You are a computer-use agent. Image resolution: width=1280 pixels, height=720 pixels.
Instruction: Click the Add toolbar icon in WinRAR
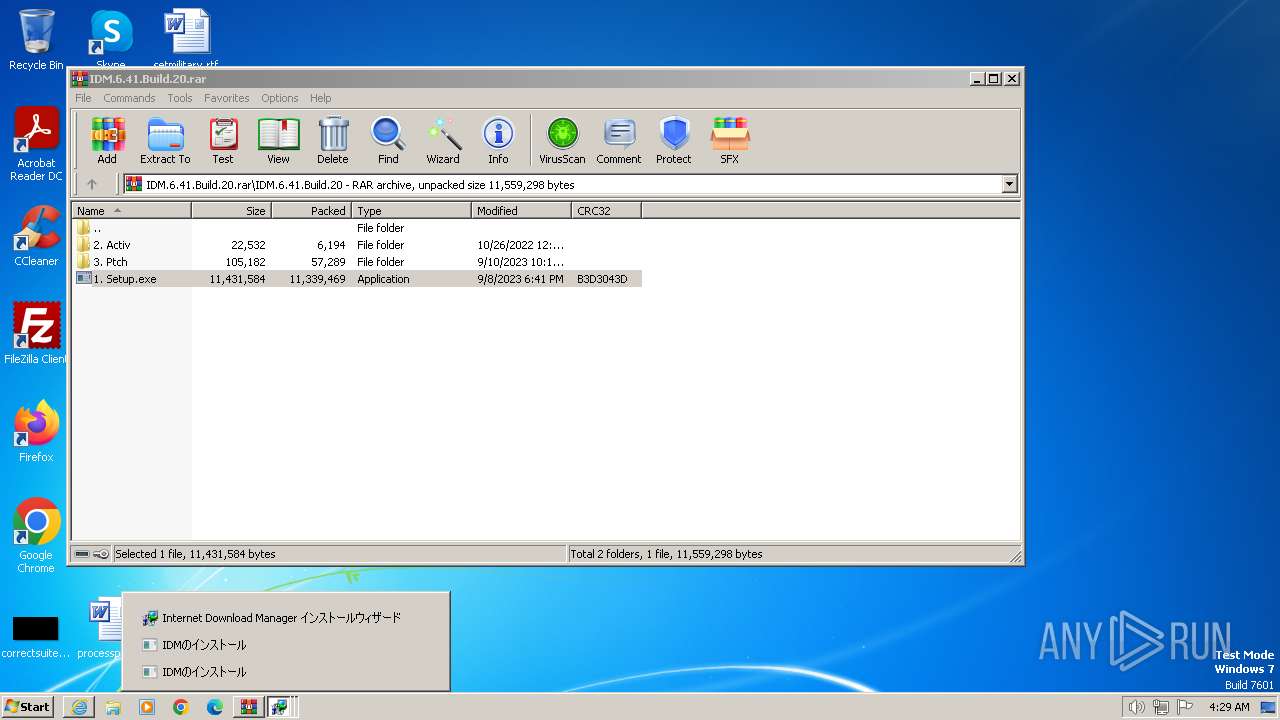point(107,140)
